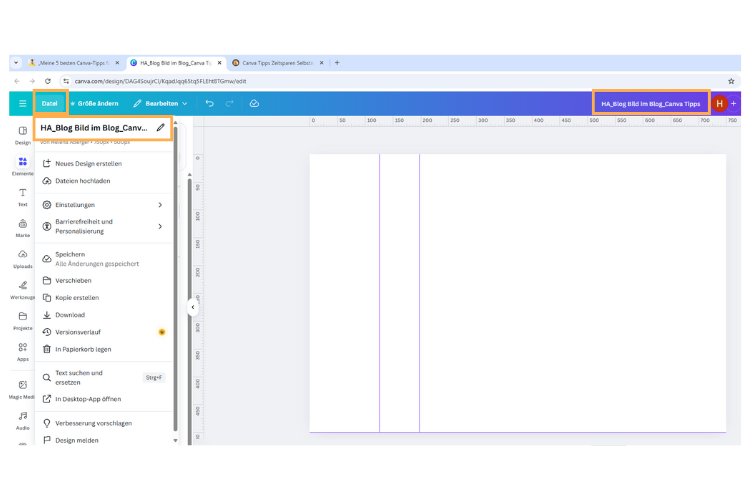Screen dimensions: 750x500
Task: Open the Datei menu
Action: (50, 103)
